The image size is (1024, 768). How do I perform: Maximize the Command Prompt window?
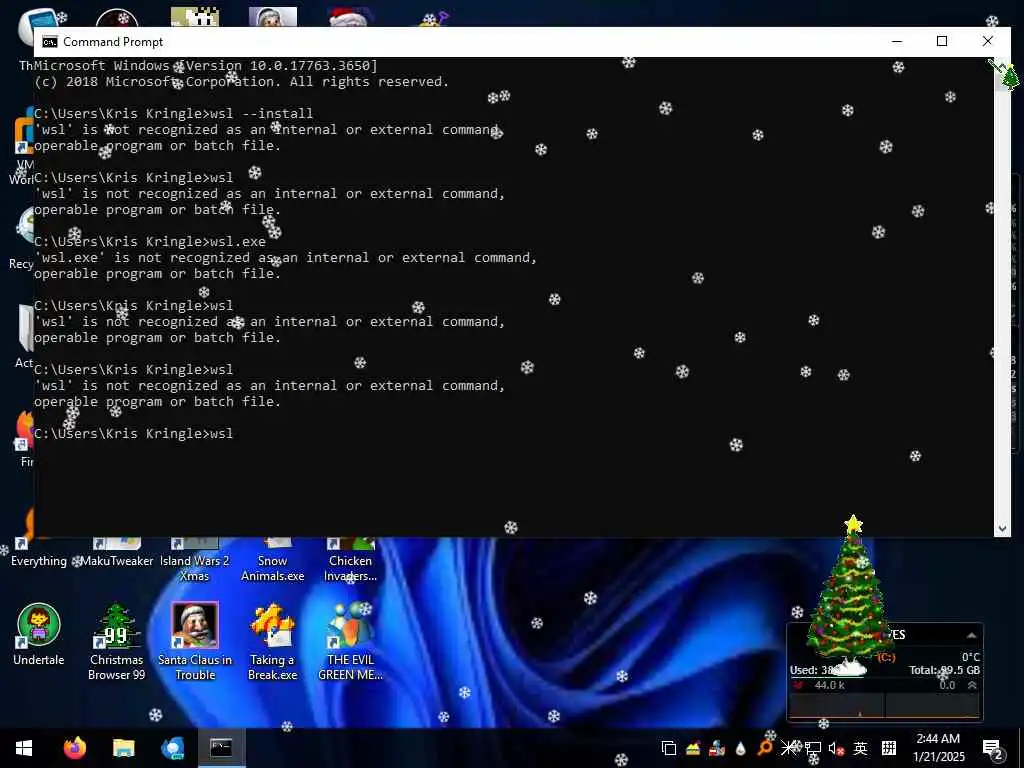942,41
